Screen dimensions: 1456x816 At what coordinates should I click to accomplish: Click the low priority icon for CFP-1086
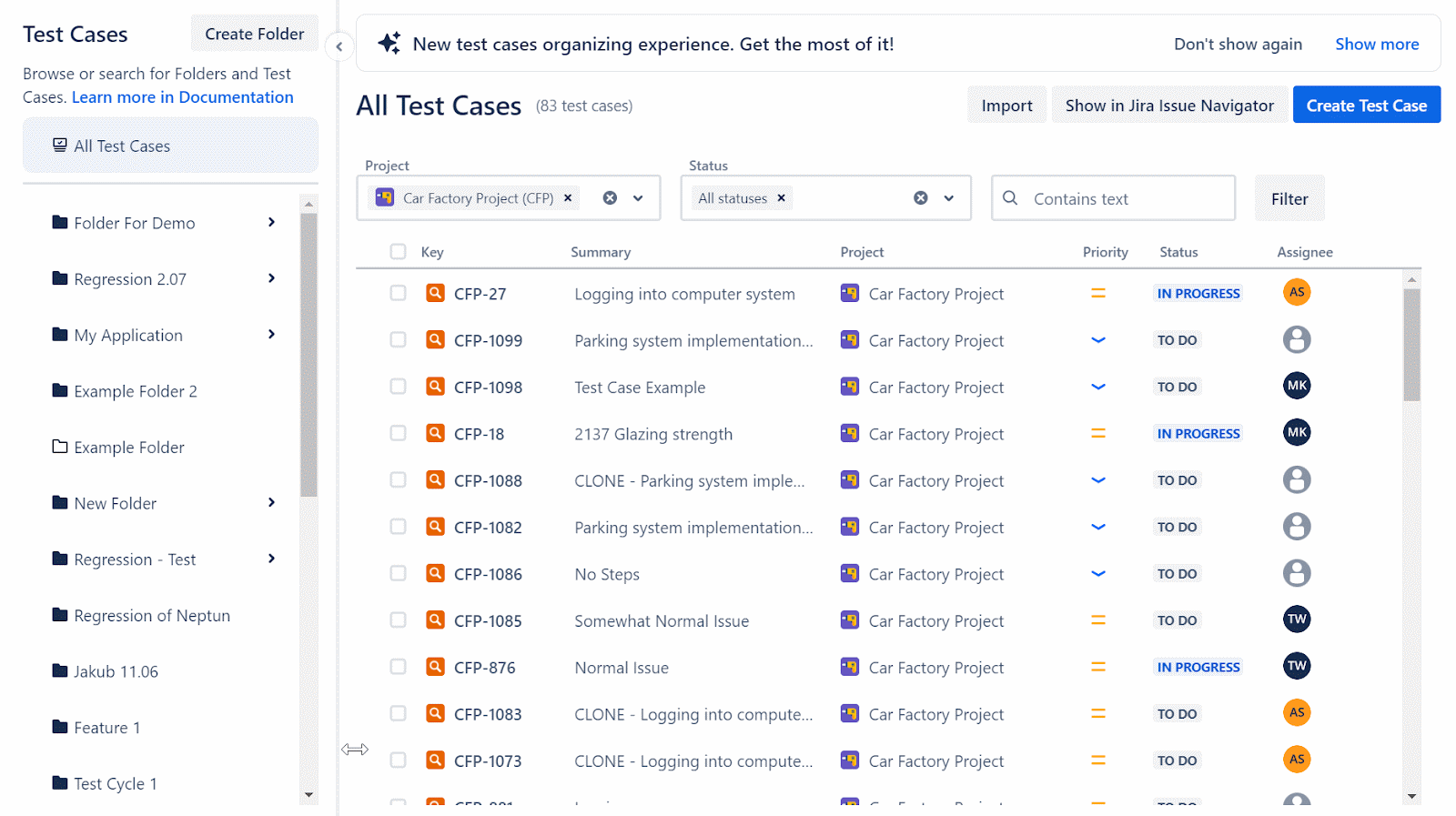tap(1098, 573)
